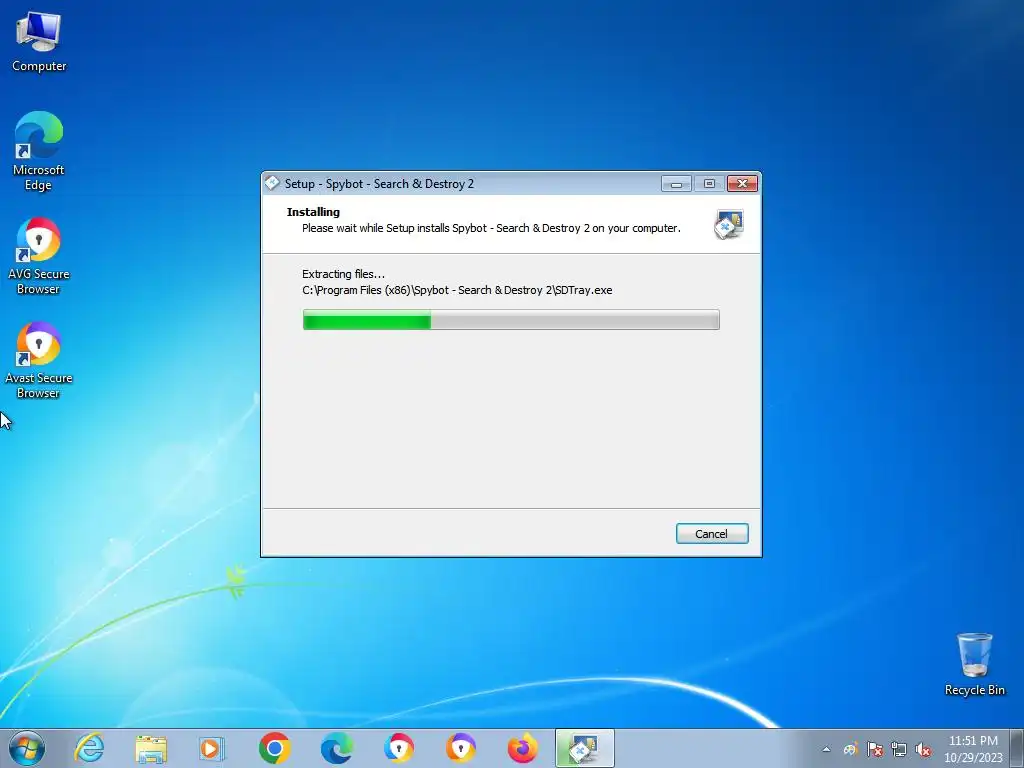Select the Avast Secure Browser desktop shortcut
Image resolution: width=1024 pixels, height=768 pixels.
[39, 360]
